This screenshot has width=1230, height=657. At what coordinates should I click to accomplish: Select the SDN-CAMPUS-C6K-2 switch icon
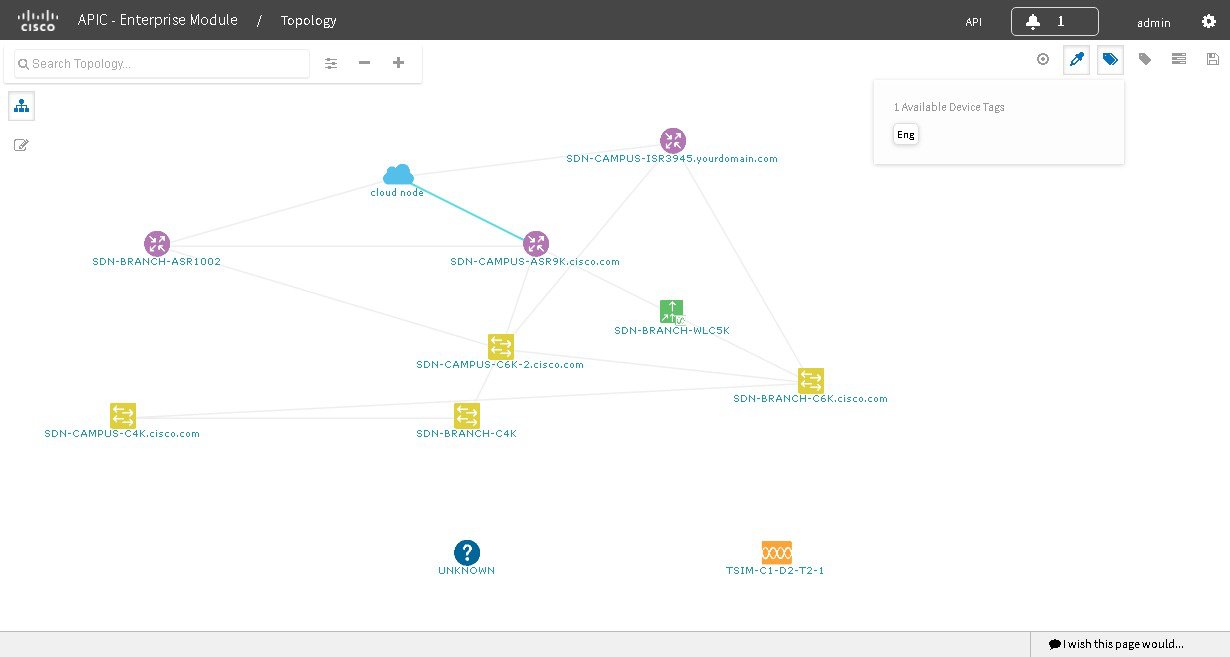click(x=501, y=347)
